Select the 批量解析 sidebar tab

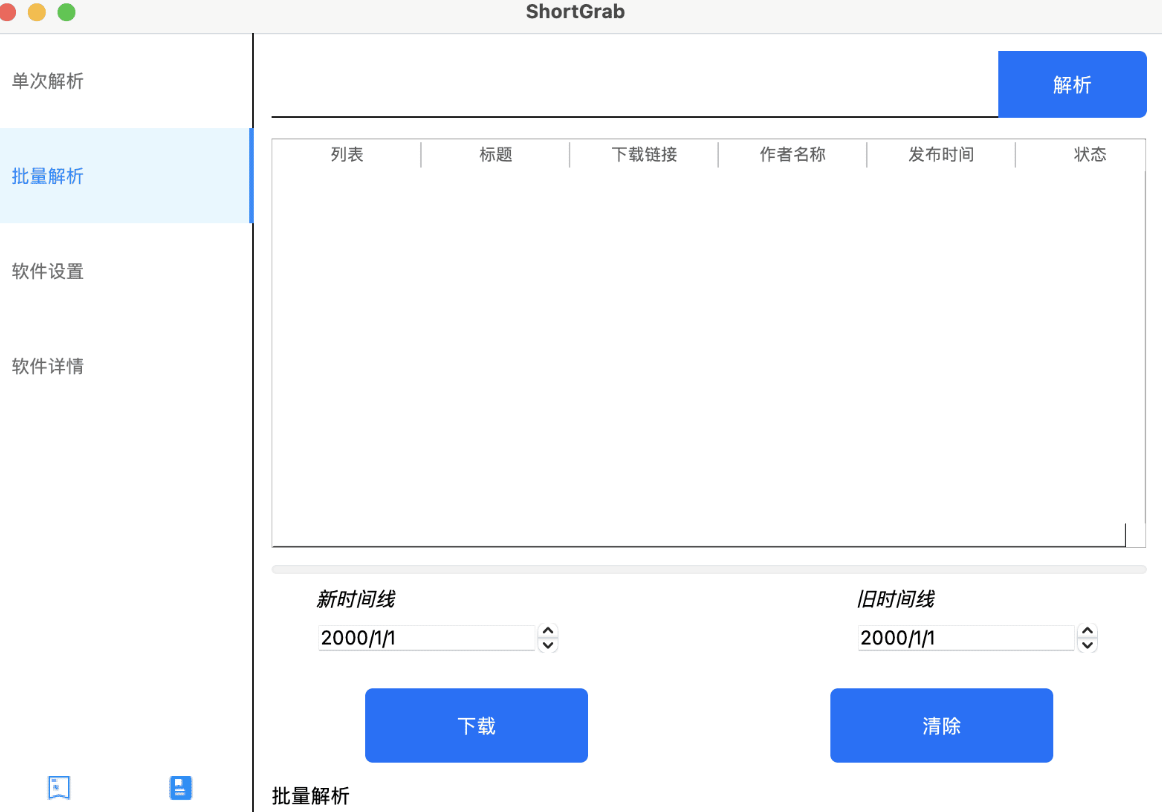[x=46, y=175]
